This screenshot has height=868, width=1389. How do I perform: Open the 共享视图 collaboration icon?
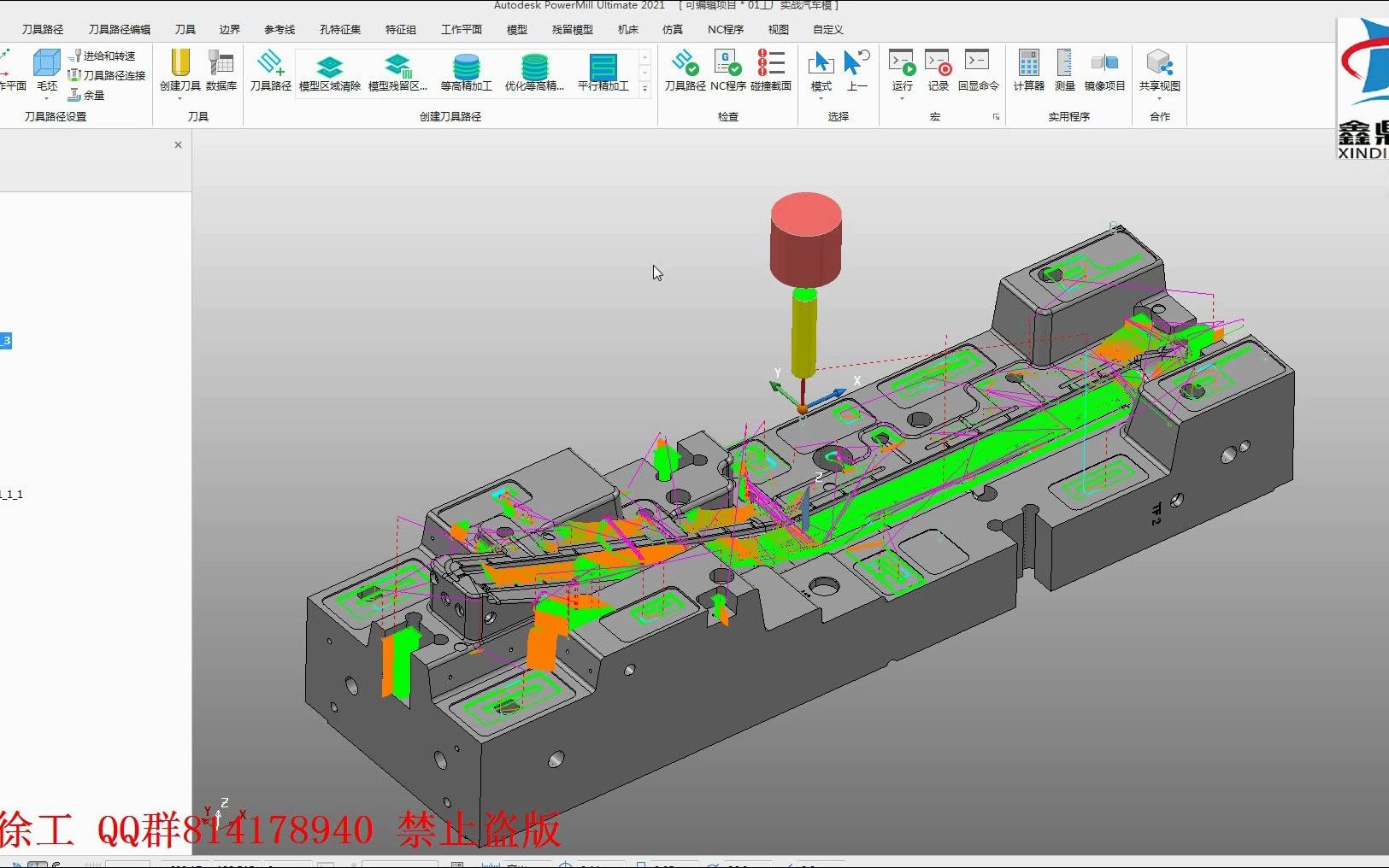point(1159,71)
